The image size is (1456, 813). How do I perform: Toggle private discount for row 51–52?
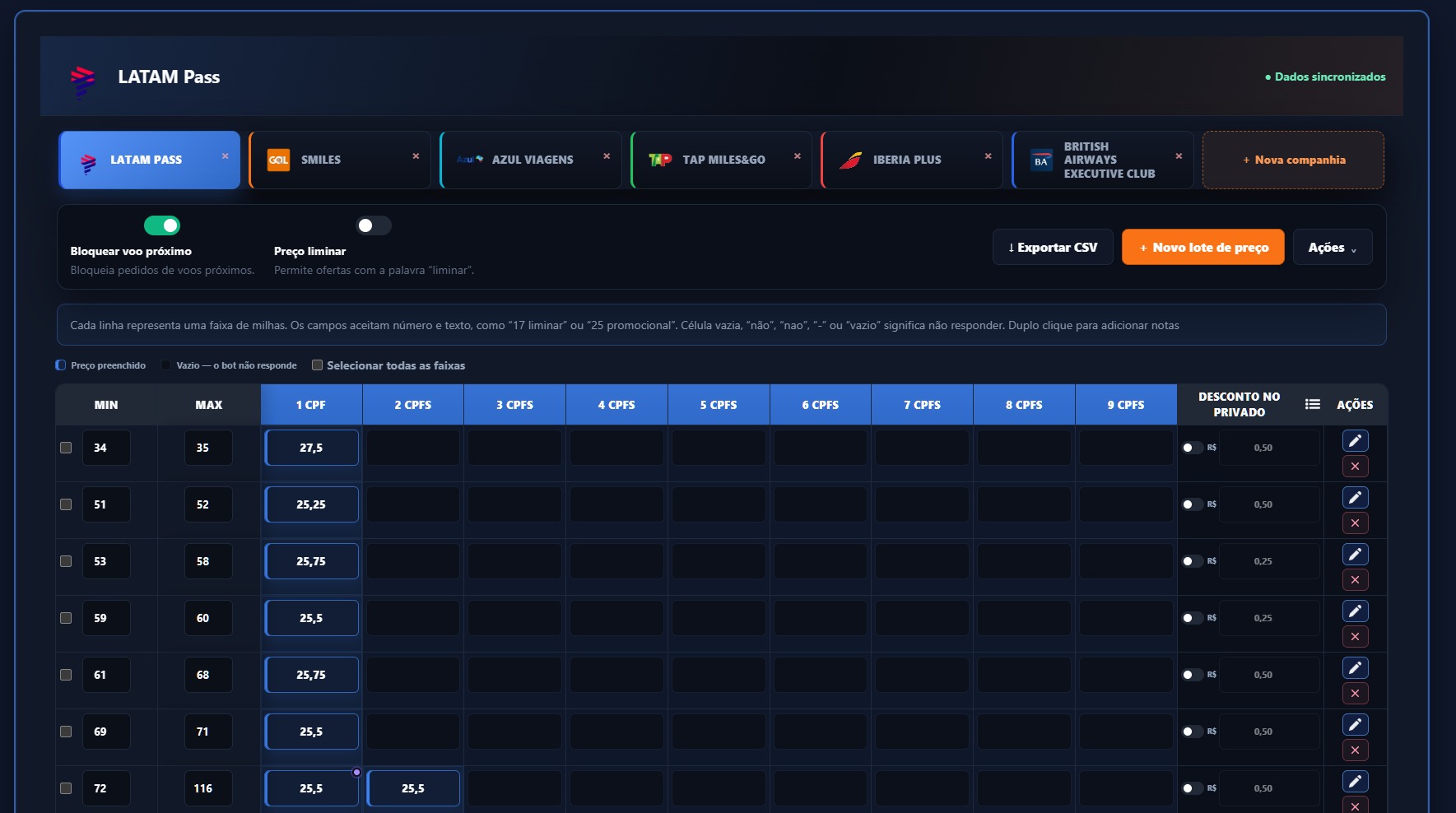point(1193,504)
